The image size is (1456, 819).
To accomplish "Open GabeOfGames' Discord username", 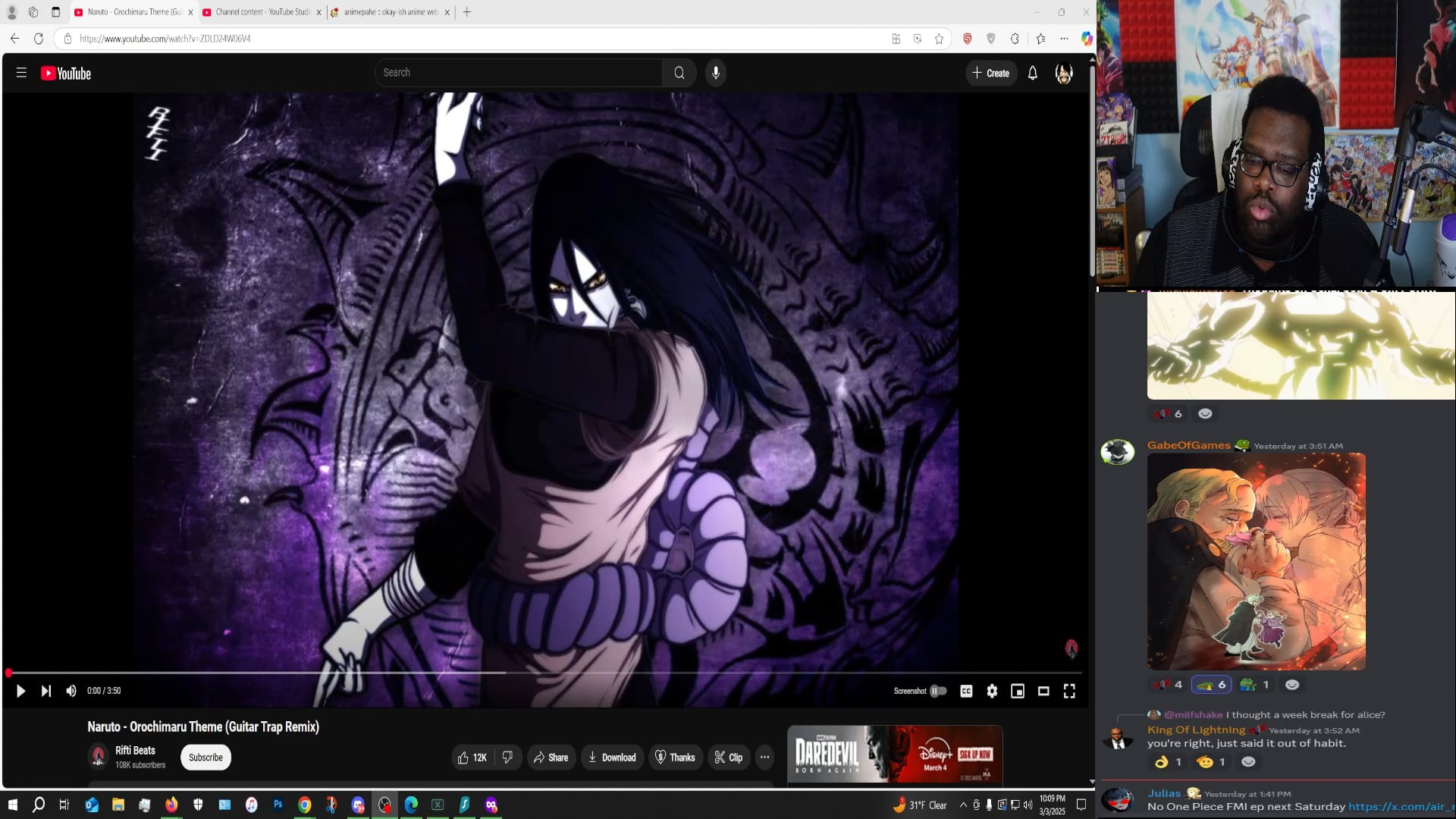I will point(1188,445).
